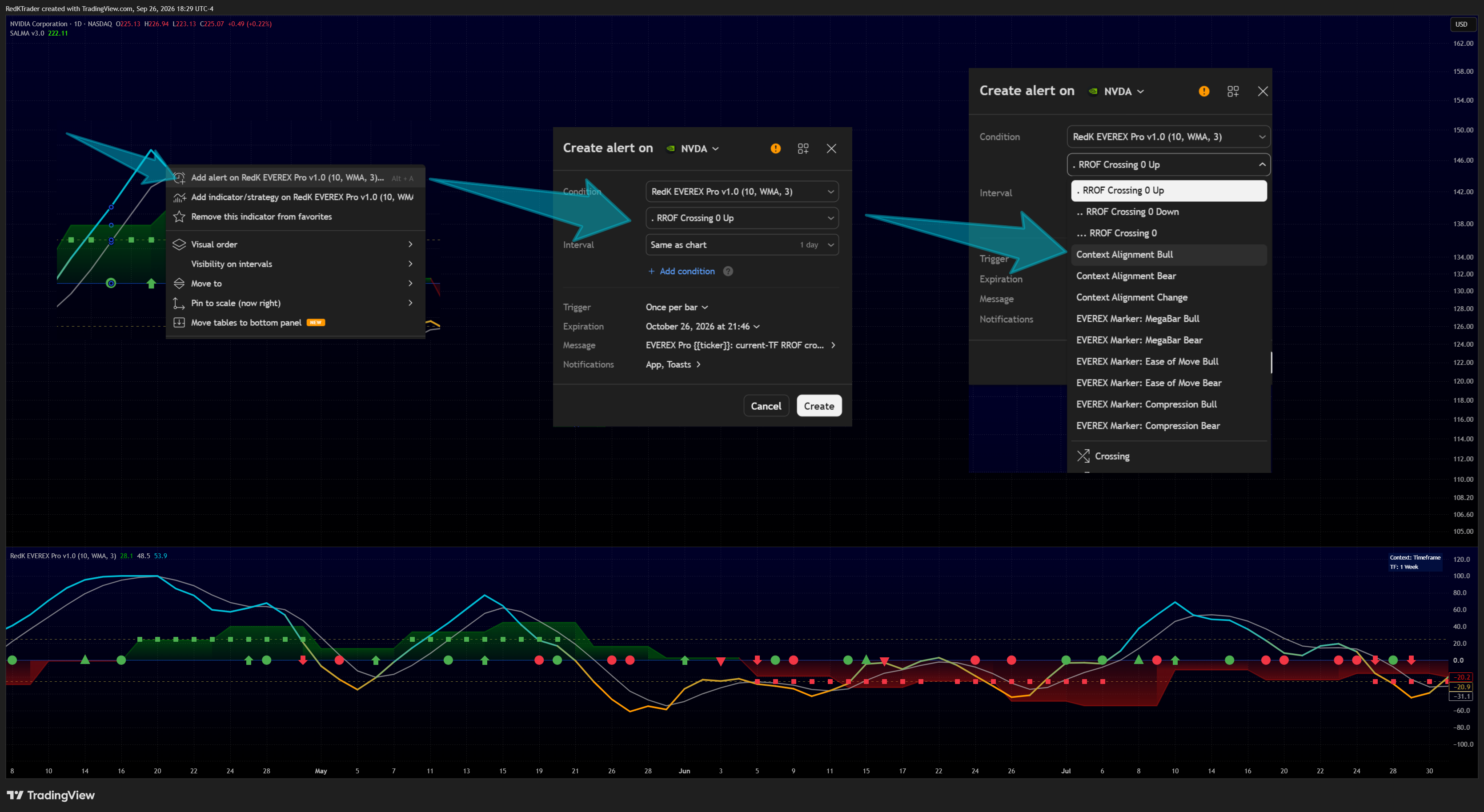Open the Same as chart interval dropdown

[742, 245]
